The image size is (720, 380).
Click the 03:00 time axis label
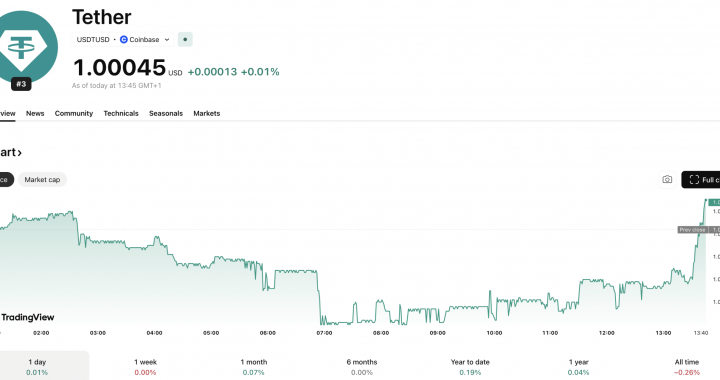[97, 333]
